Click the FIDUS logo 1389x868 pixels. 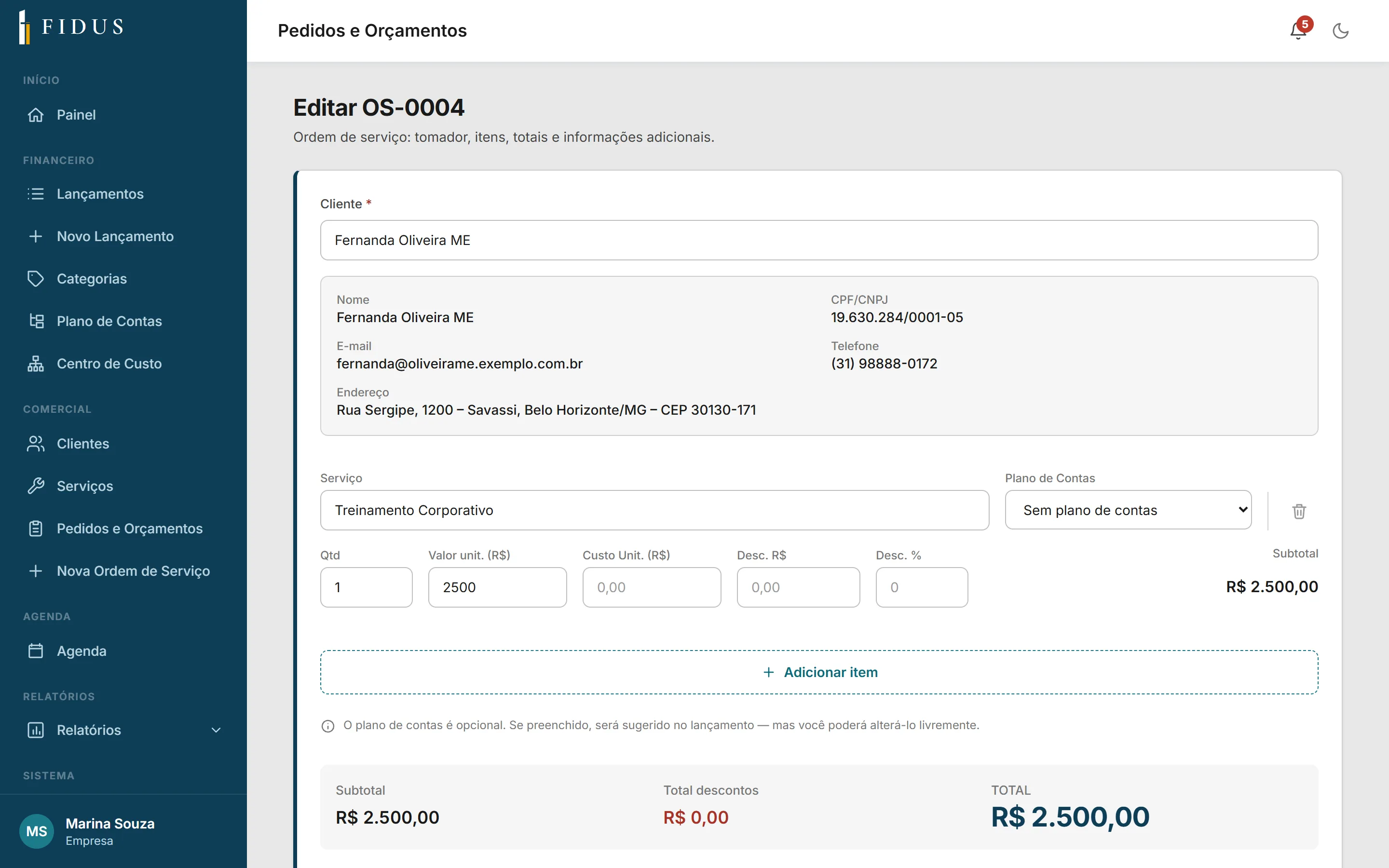pos(71,27)
